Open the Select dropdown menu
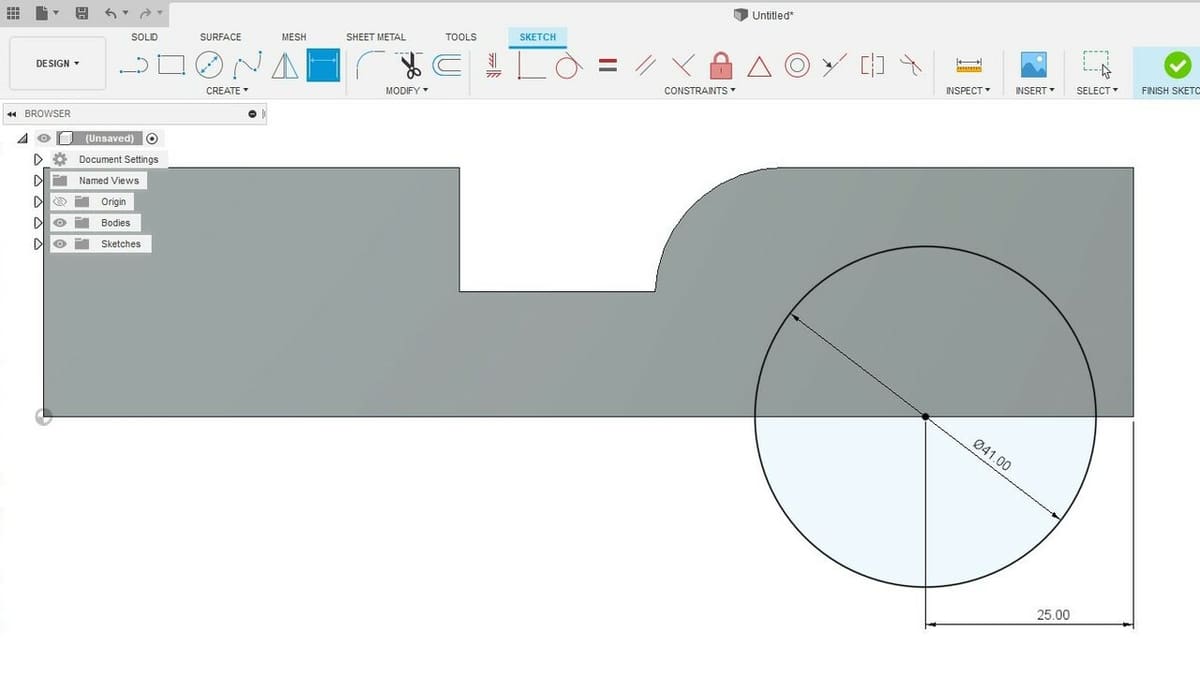 pos(1097,91)
